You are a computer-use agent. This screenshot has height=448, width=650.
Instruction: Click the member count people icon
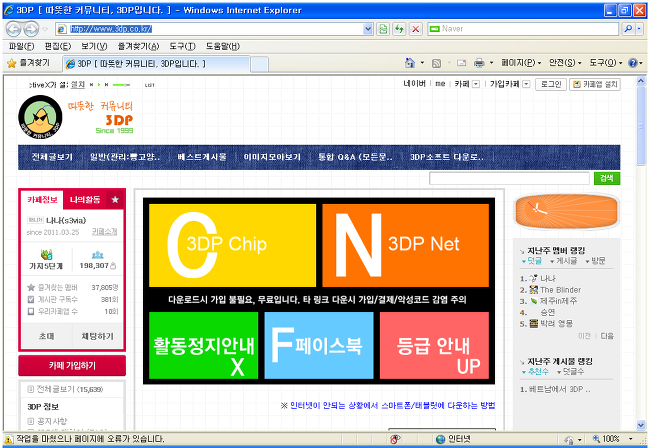[97, 255]
